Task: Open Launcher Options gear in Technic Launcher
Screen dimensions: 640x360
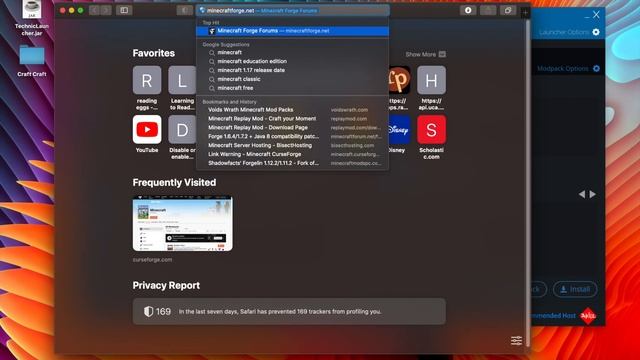Action: point(596,32)
